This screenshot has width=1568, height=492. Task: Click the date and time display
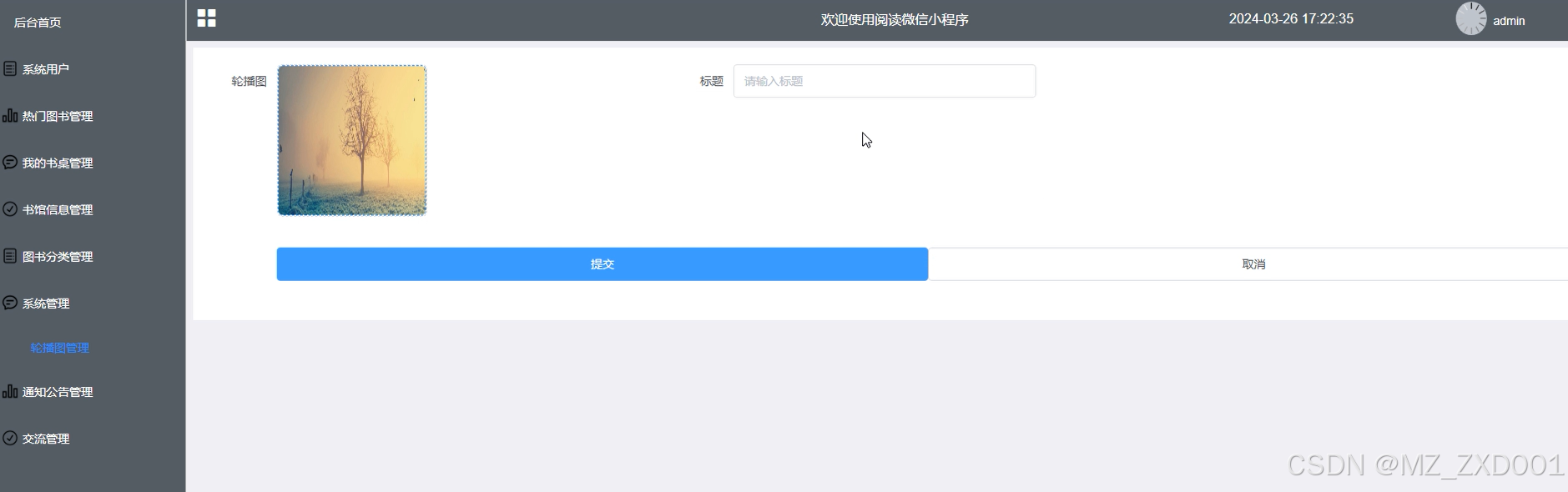[1291, 18]
